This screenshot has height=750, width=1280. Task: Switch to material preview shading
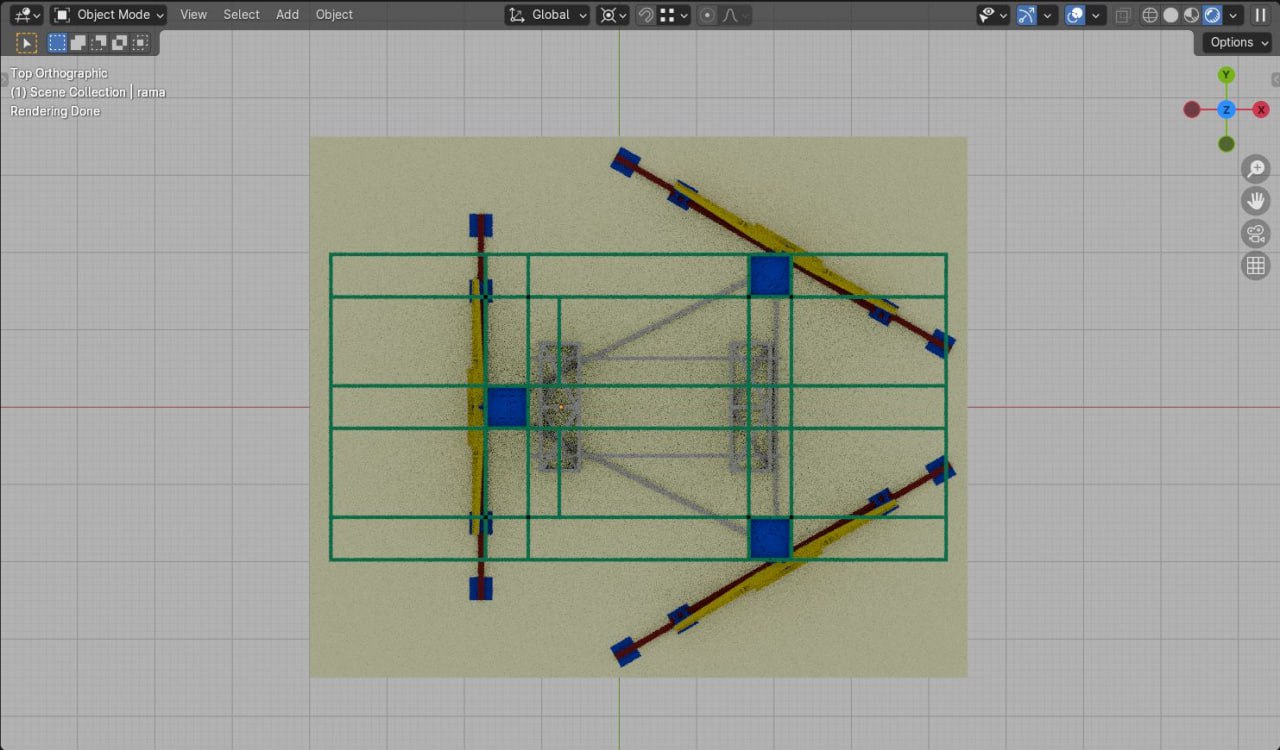[1192, 15]
